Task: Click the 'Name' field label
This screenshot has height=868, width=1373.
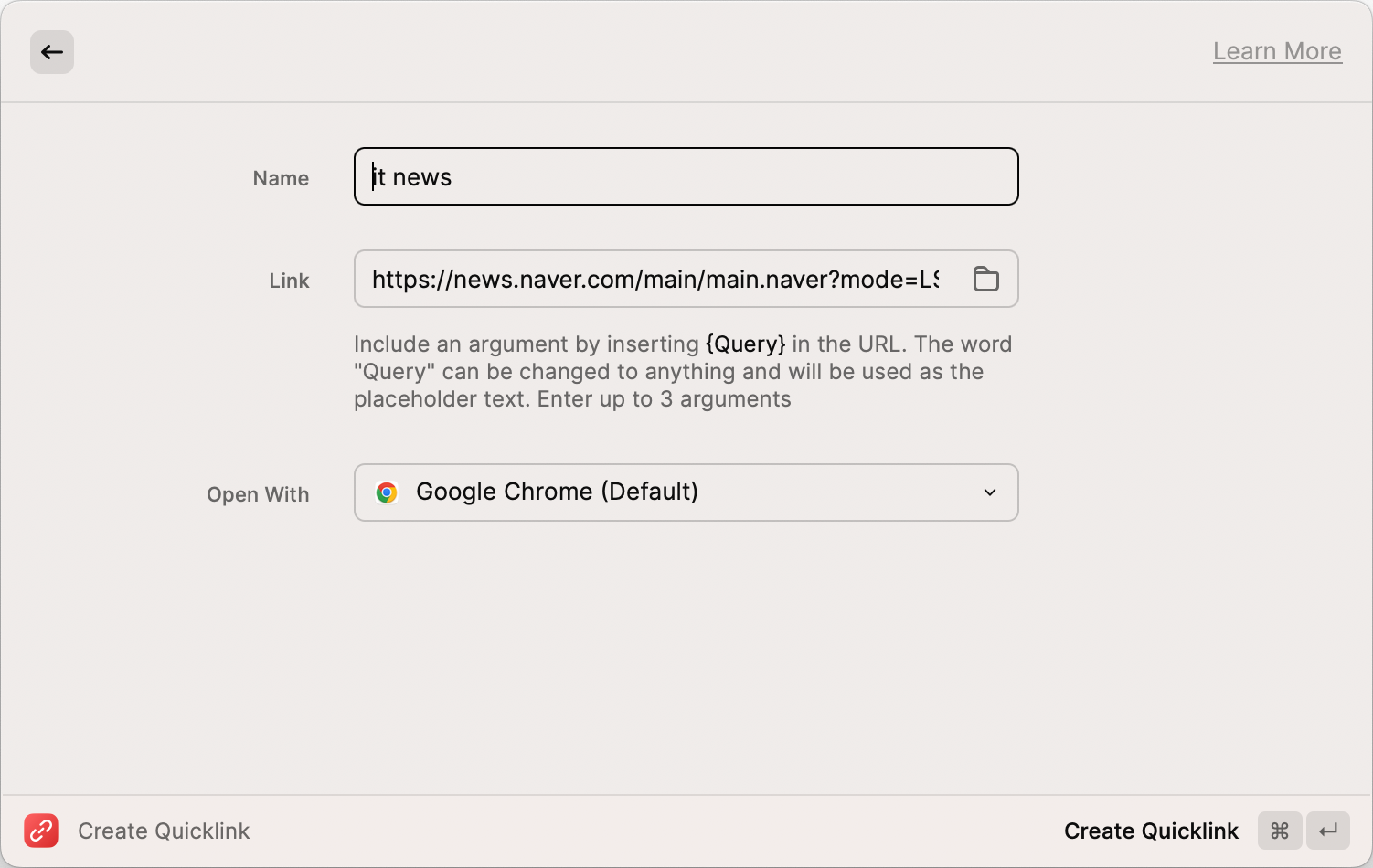Action: point(281,178)
